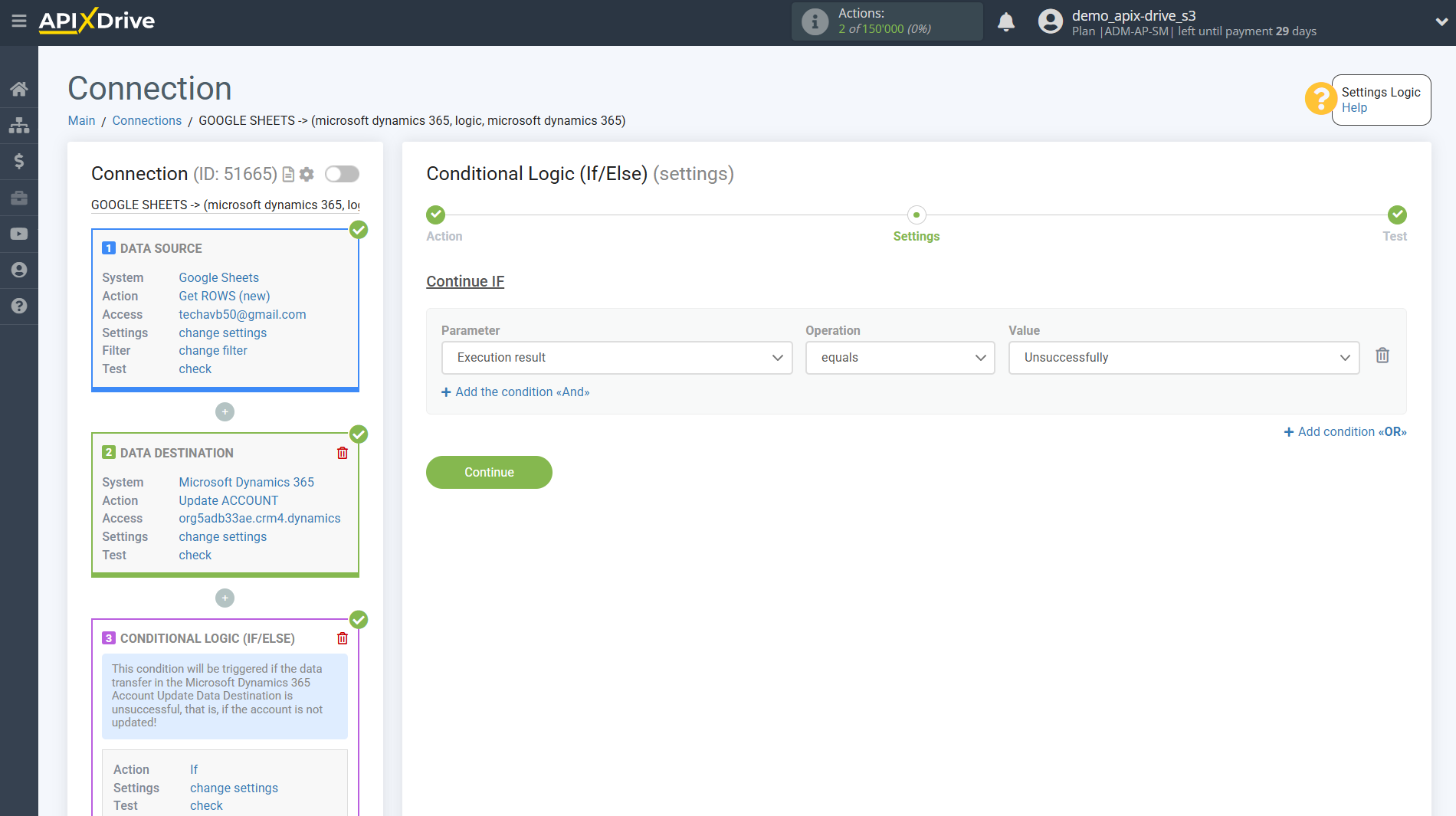Change settings of Data Source
Image resolution: width=1456 pixels, height=816 pixels.
(x=223, y=333)
